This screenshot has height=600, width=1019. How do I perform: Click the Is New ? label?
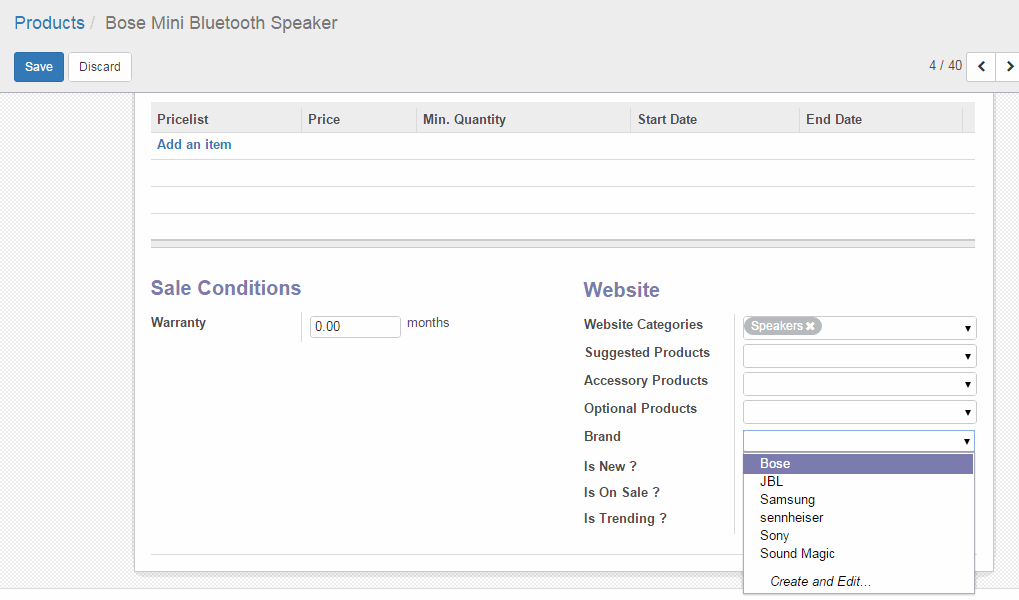pyautogui.click(x=610, y=466)
